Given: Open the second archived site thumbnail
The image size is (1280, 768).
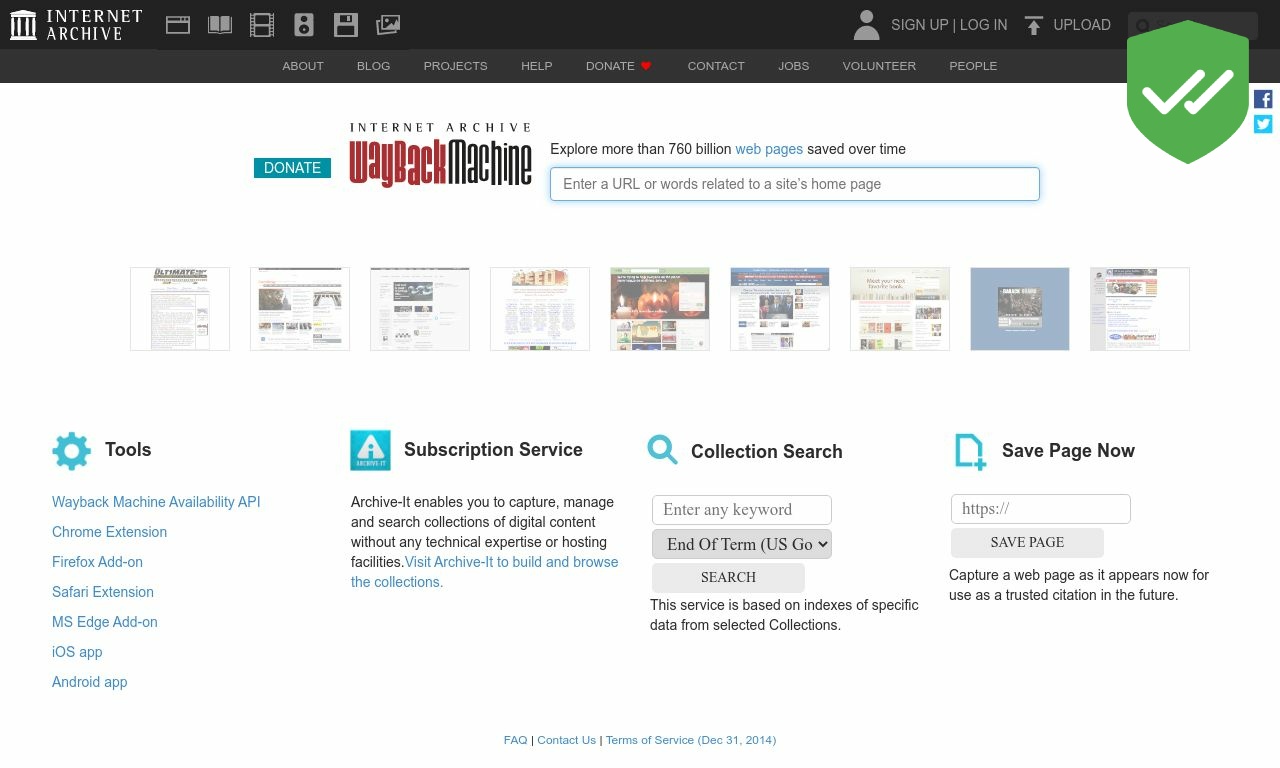Looking at the screenshot, I should point(300,309).
